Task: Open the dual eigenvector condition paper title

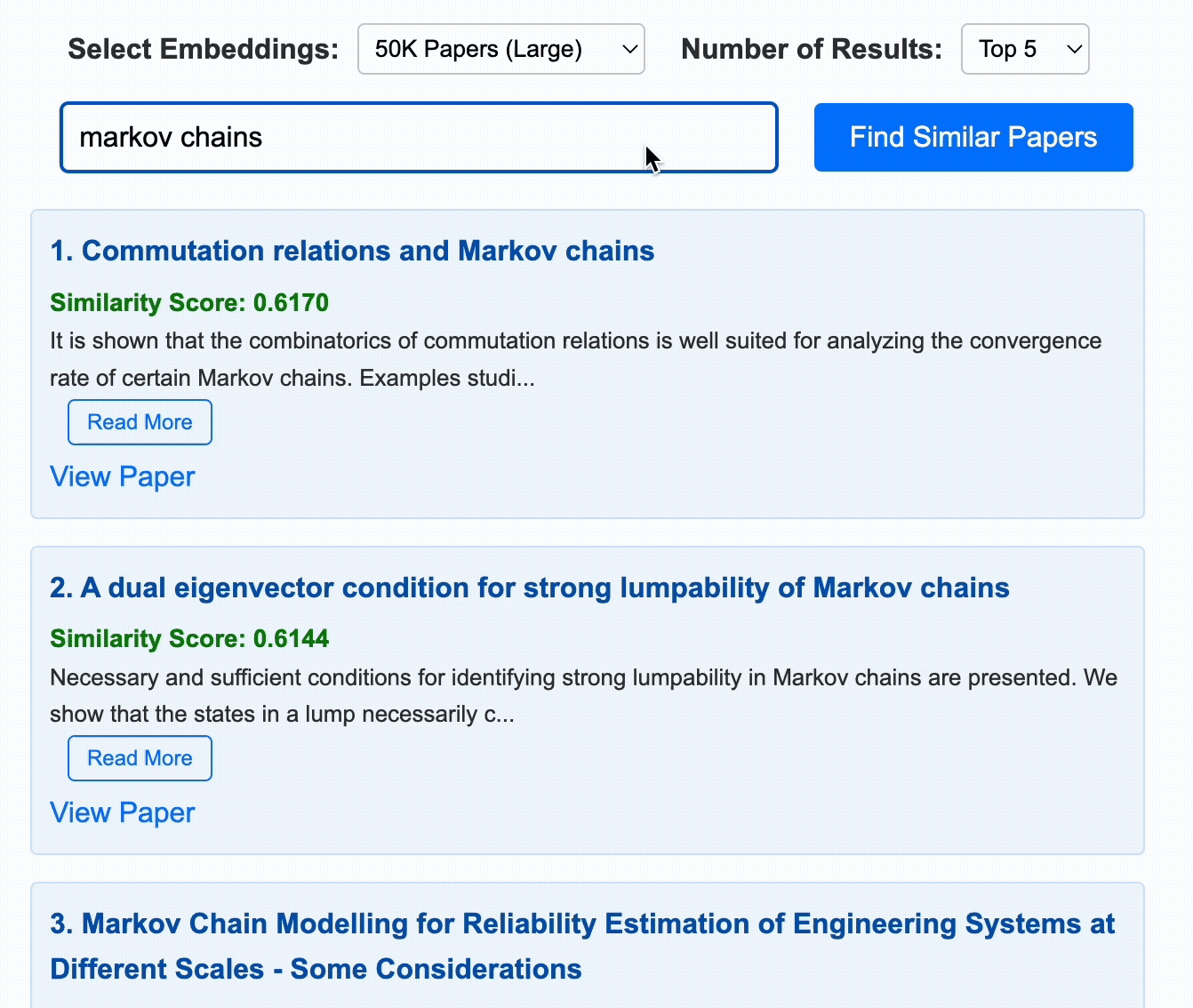Action: (530, 588)
